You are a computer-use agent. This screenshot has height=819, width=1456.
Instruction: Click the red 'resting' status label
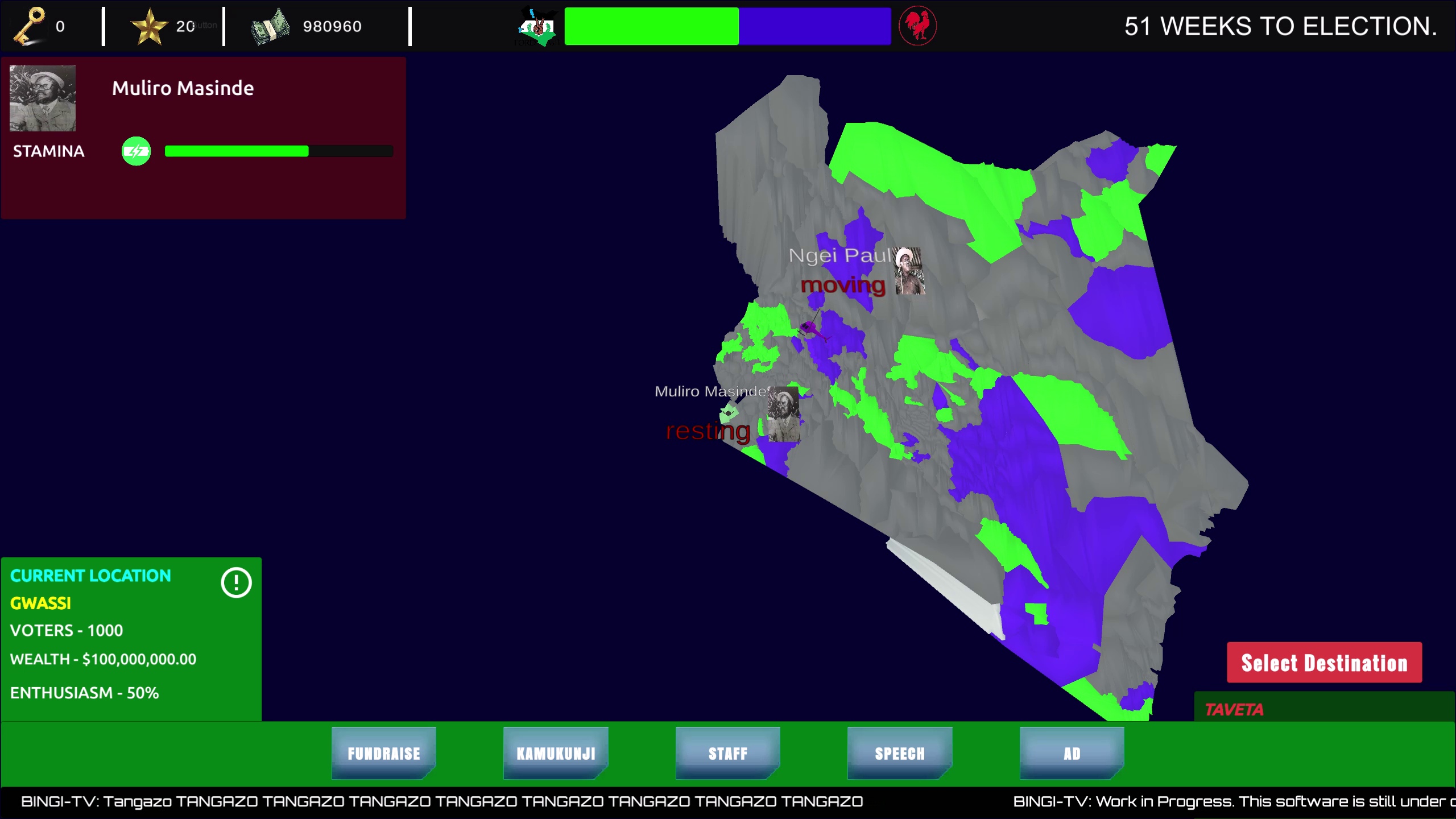click(708, 431)
